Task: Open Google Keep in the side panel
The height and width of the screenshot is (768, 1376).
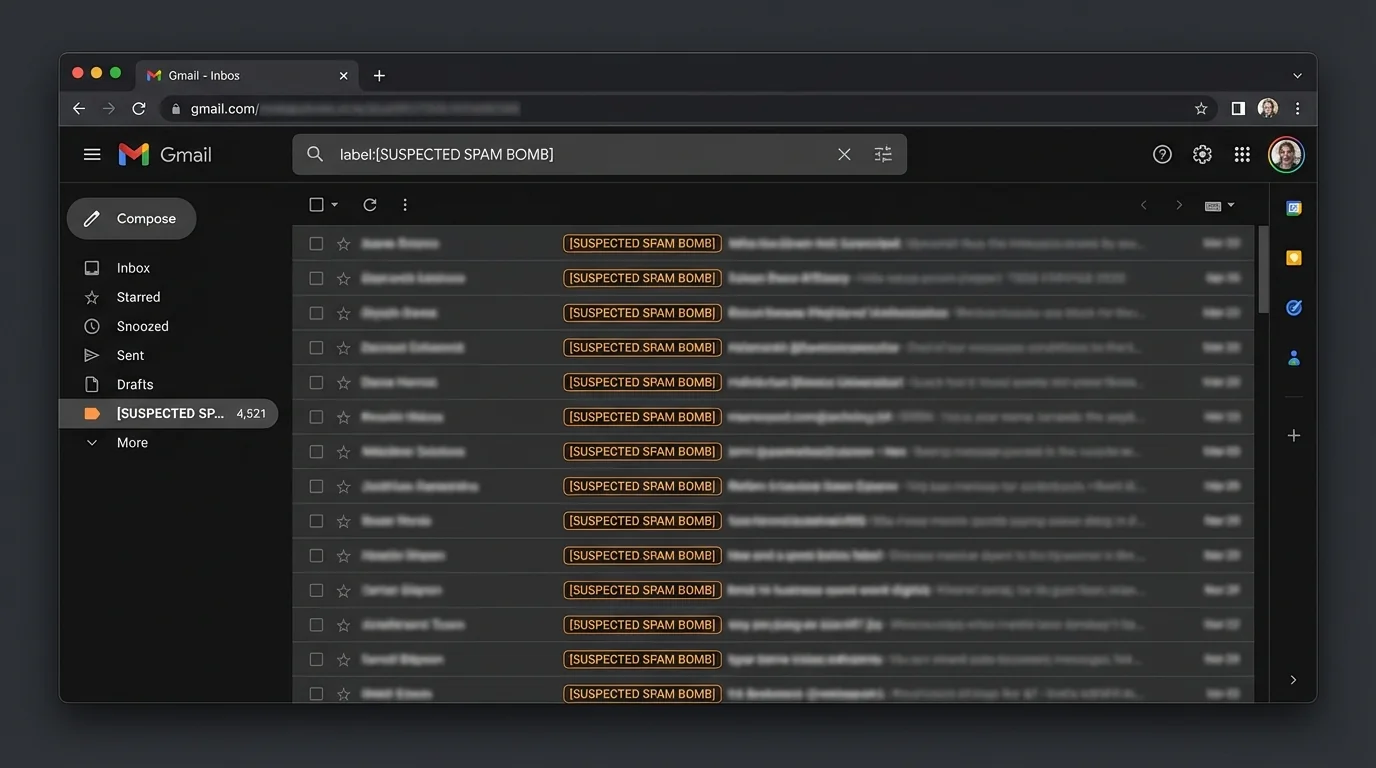Action: [1293, 257]
